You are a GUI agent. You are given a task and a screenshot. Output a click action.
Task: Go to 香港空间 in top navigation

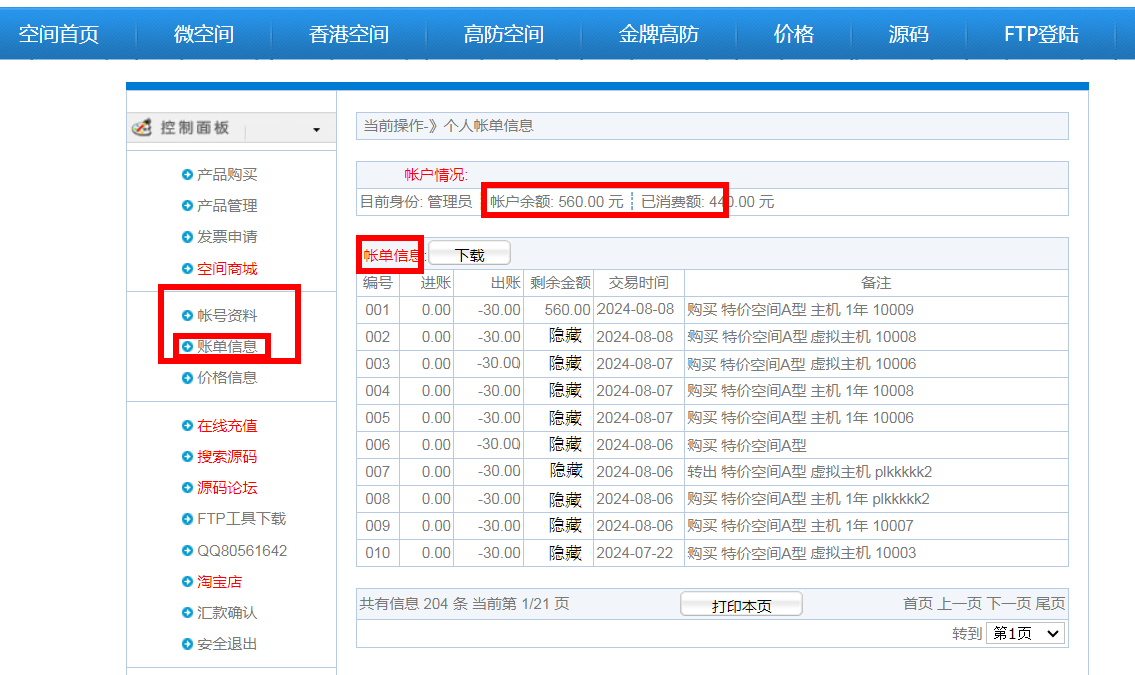(349, 35)
